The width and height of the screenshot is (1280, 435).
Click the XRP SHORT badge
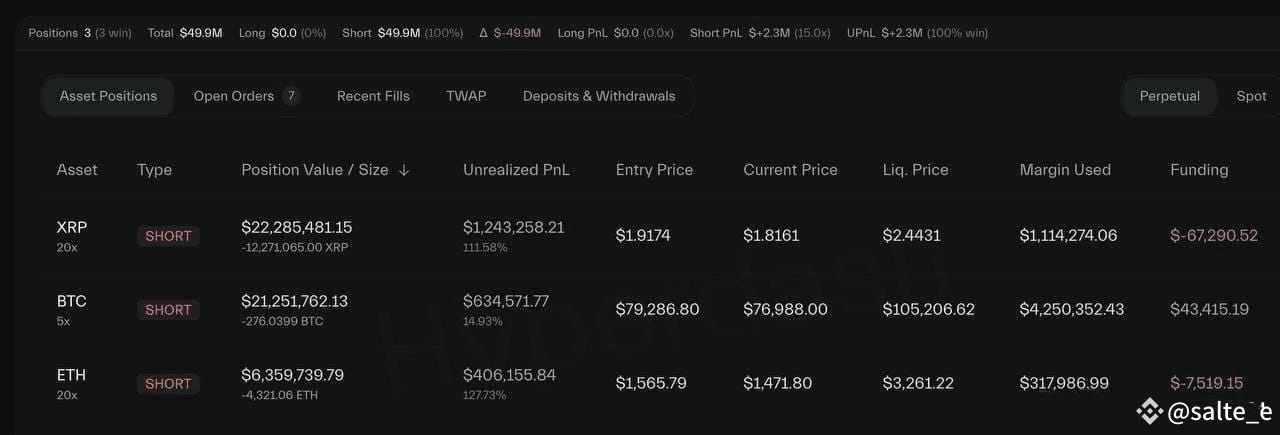[168, 236]
